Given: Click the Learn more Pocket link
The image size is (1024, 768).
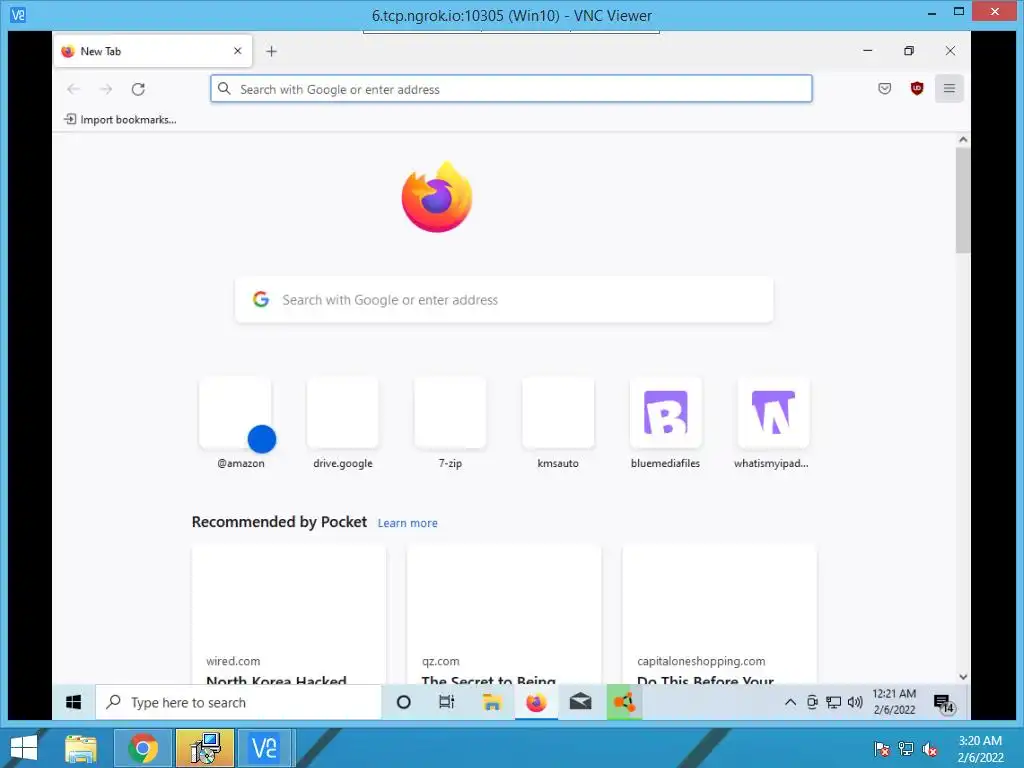Looking at the screenshot, I should (408, 523).
